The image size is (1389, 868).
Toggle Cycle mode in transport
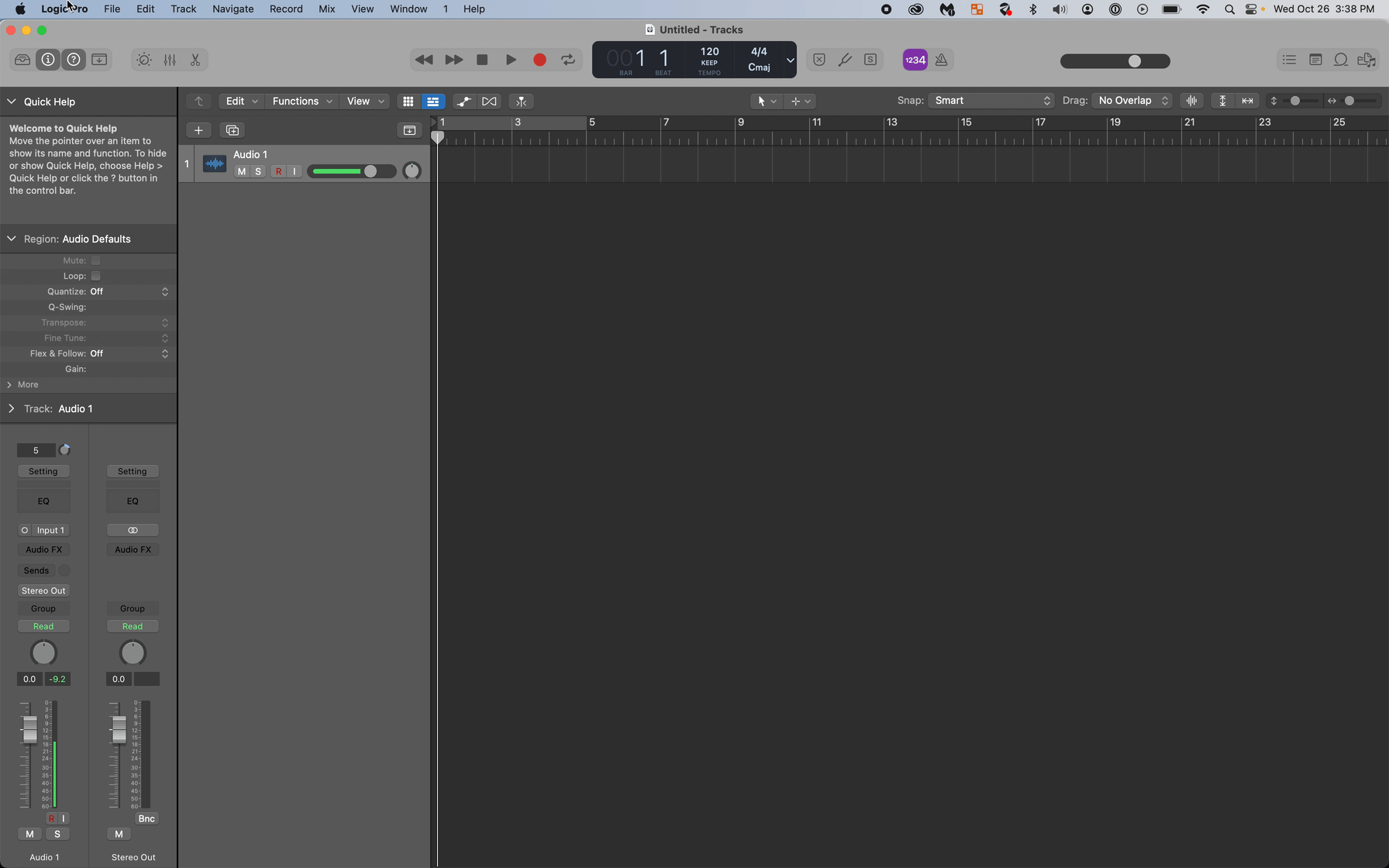(568, 60)
